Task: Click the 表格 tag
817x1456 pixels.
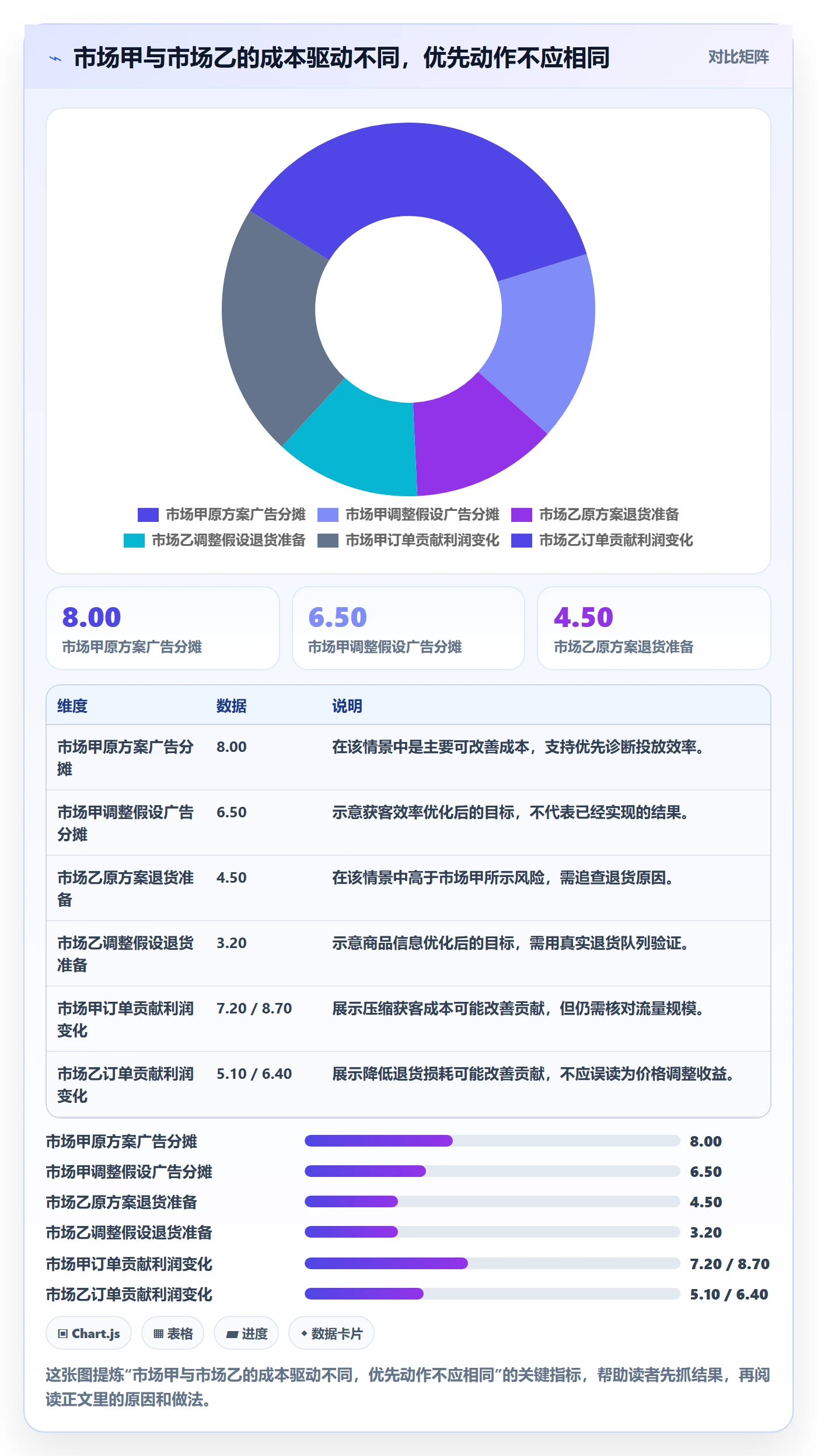Action: point(173,1333)
